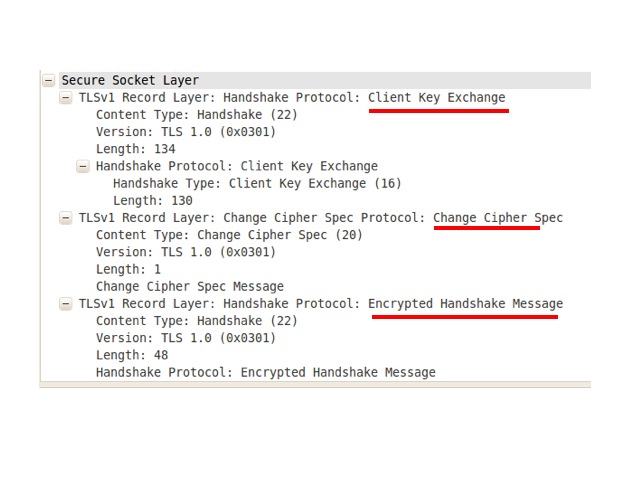Select Handshake Type: Client Key Exchange (16)

258,184
